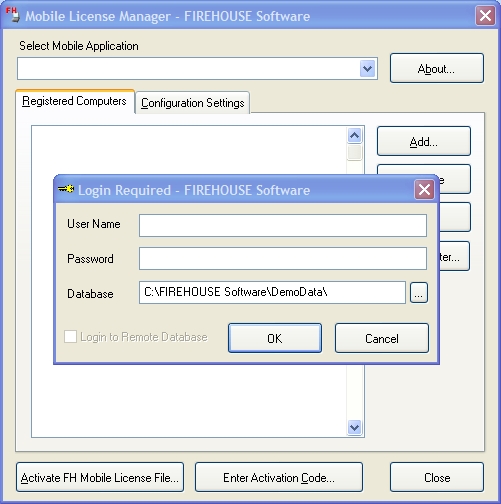The image size is (501, 504).
Task: Click the scroll down arrow in computers list
Action: [x=354, y=427]
